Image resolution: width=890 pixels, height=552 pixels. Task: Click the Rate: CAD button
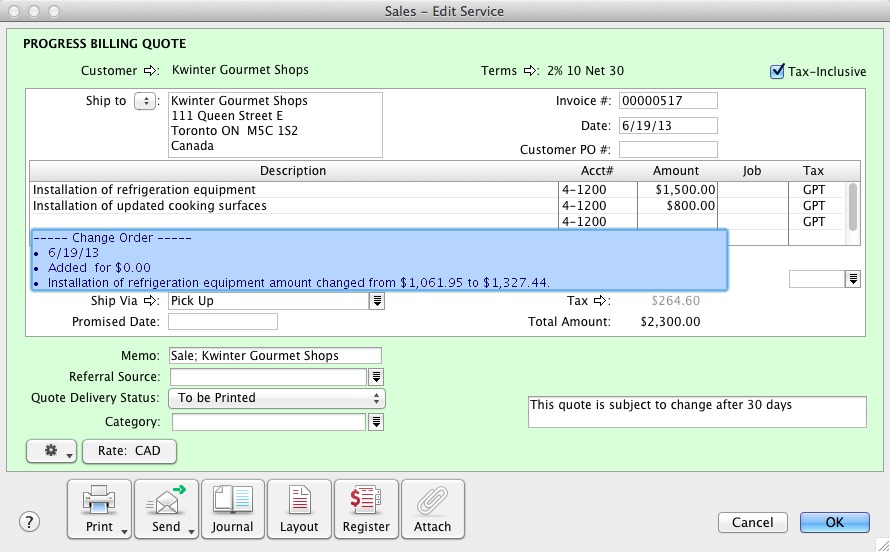tap(129, 451)
